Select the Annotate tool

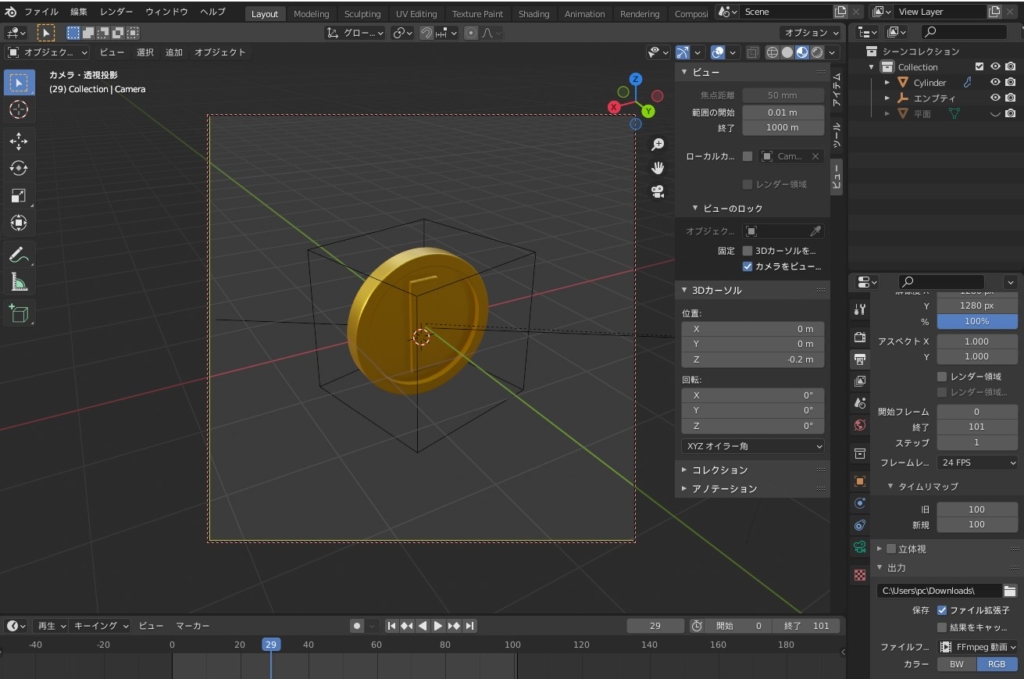click(20, 256)
